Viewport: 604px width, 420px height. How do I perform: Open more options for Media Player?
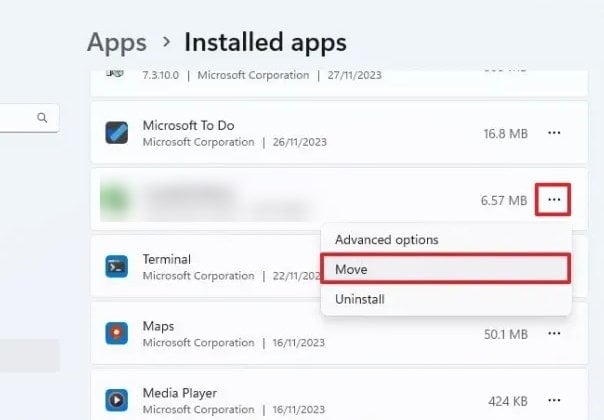point(554,400)
